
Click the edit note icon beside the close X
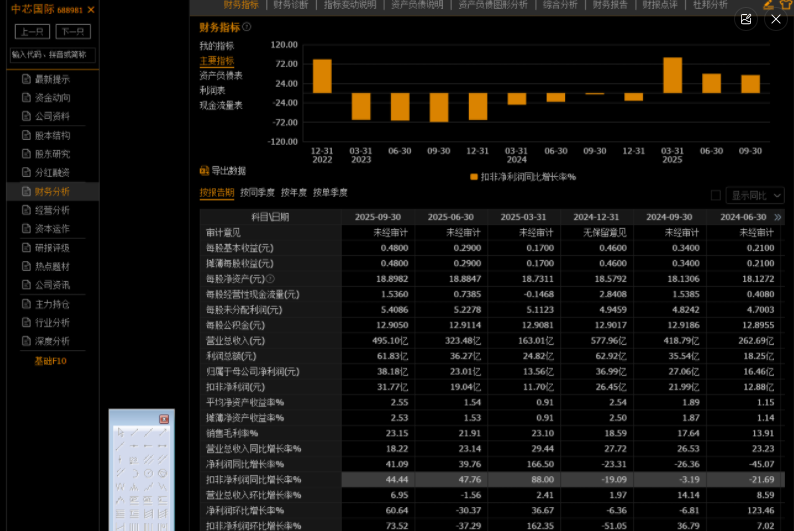[x=746, y=19]
